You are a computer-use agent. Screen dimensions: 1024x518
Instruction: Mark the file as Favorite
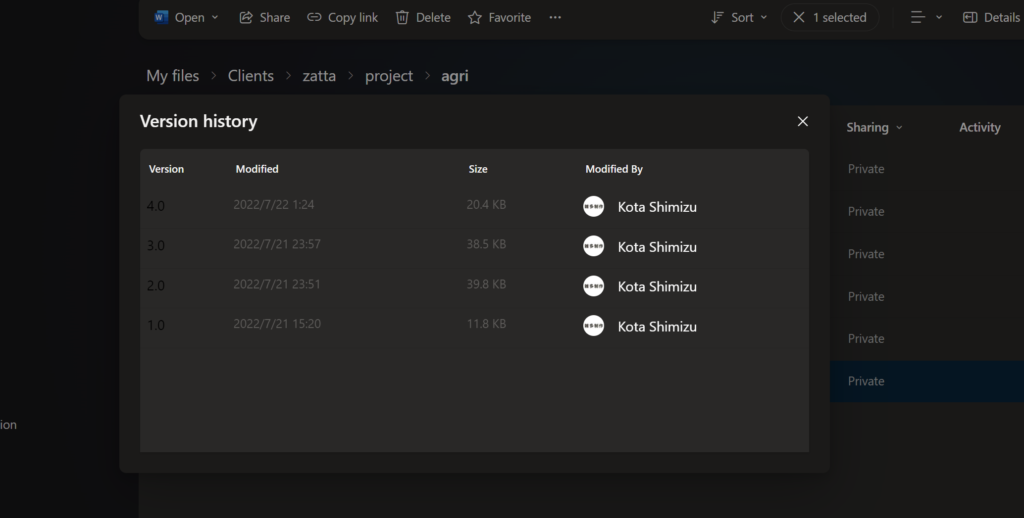(x=499, y=17)
